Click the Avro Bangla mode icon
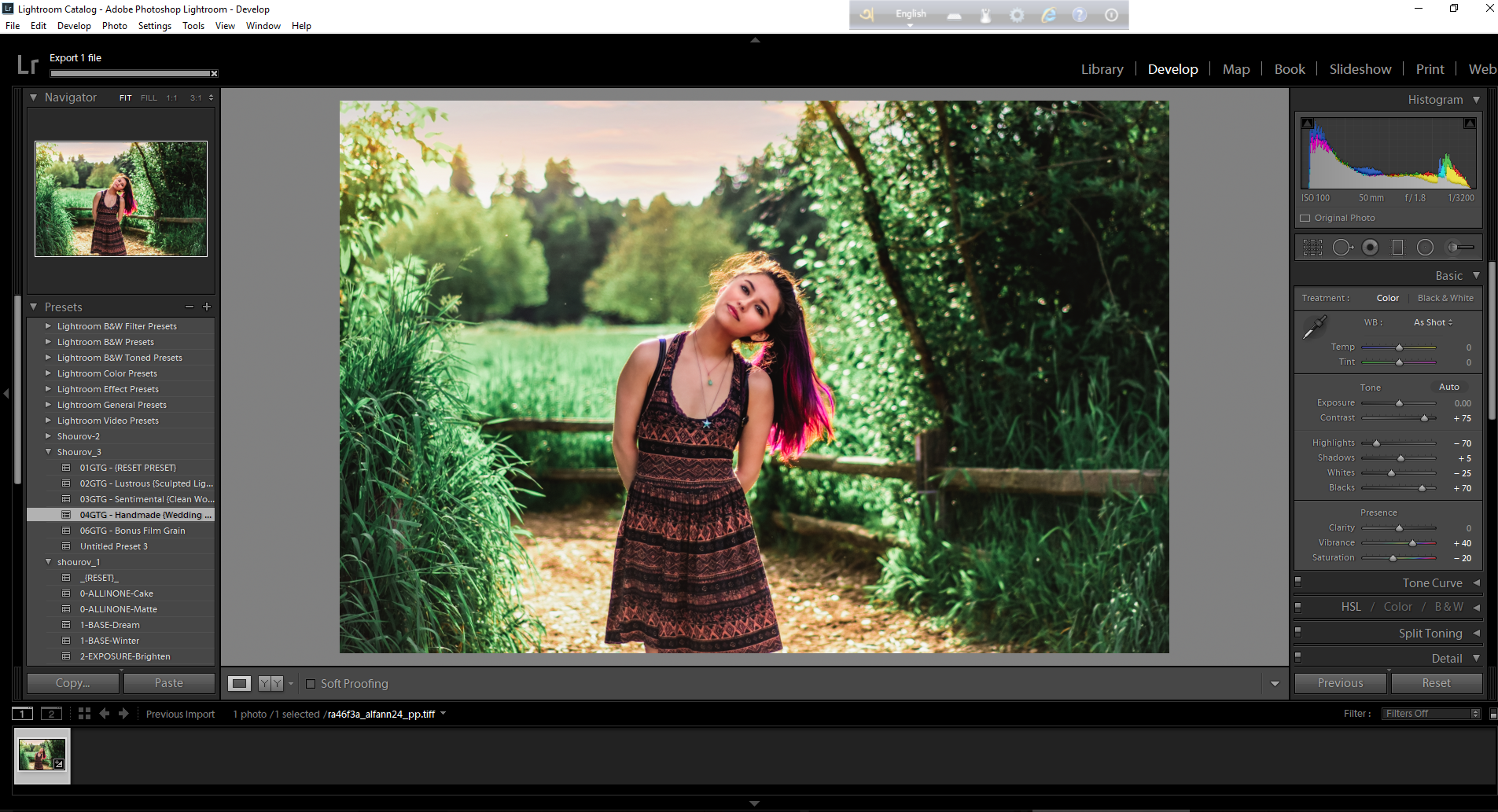The height and width of the screenshot is (812, 1498). (867, 15)
